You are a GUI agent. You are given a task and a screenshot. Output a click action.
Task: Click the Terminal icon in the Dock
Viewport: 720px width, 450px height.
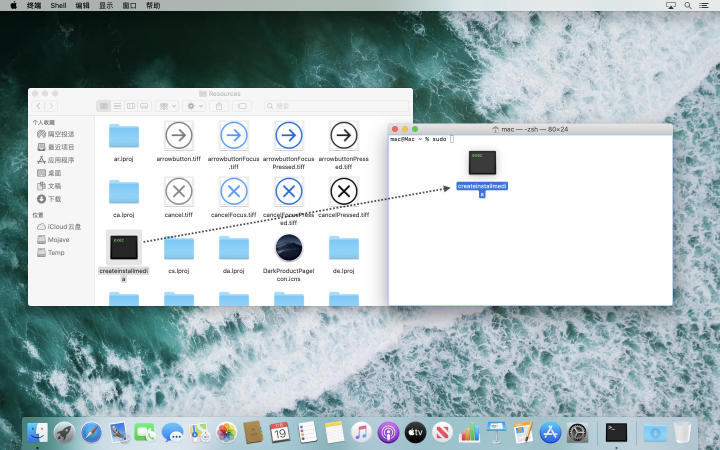(616, 433)
